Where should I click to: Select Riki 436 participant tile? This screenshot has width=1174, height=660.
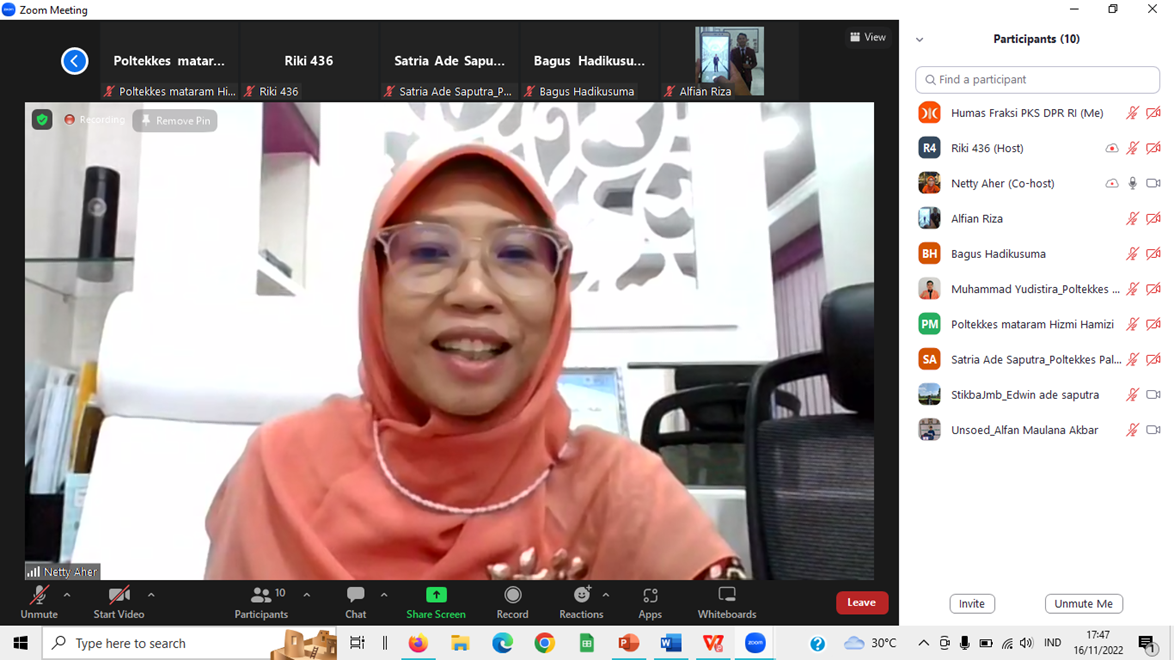(x=308, y=61)
